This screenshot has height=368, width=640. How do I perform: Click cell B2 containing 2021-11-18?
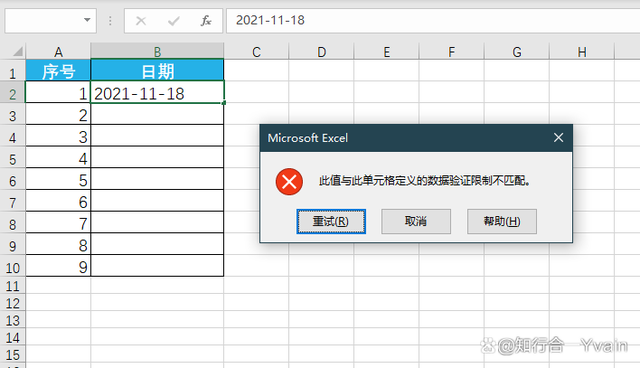pyautogui.click(x=157, y=92)
